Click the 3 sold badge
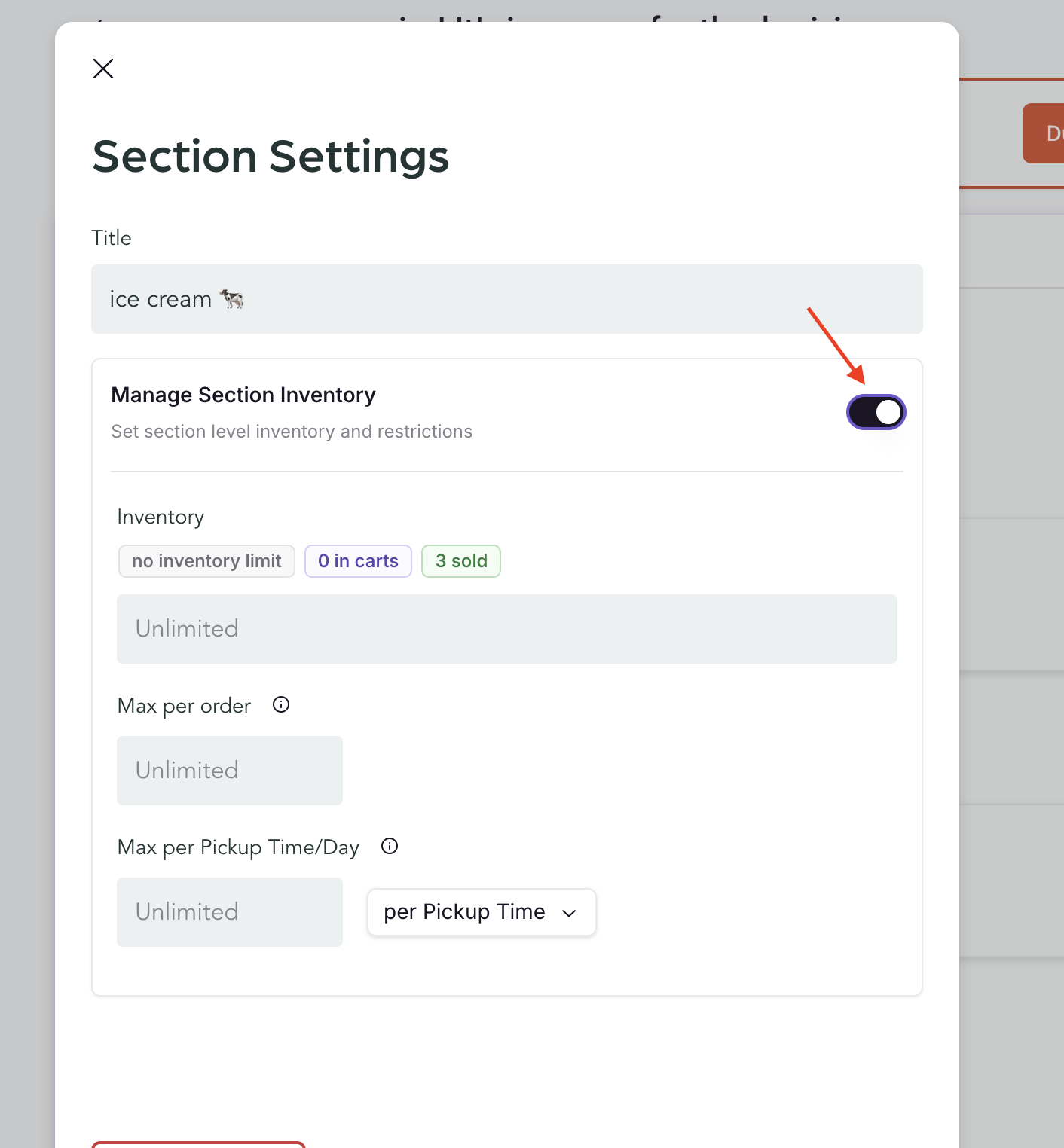Viewport: 1064px width, 1148px height. 461,561
